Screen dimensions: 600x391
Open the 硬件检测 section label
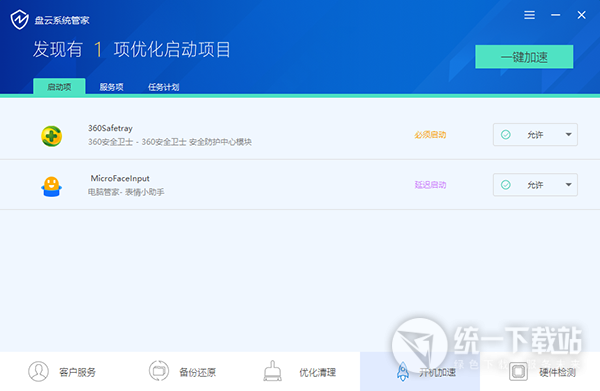point(558,372)
